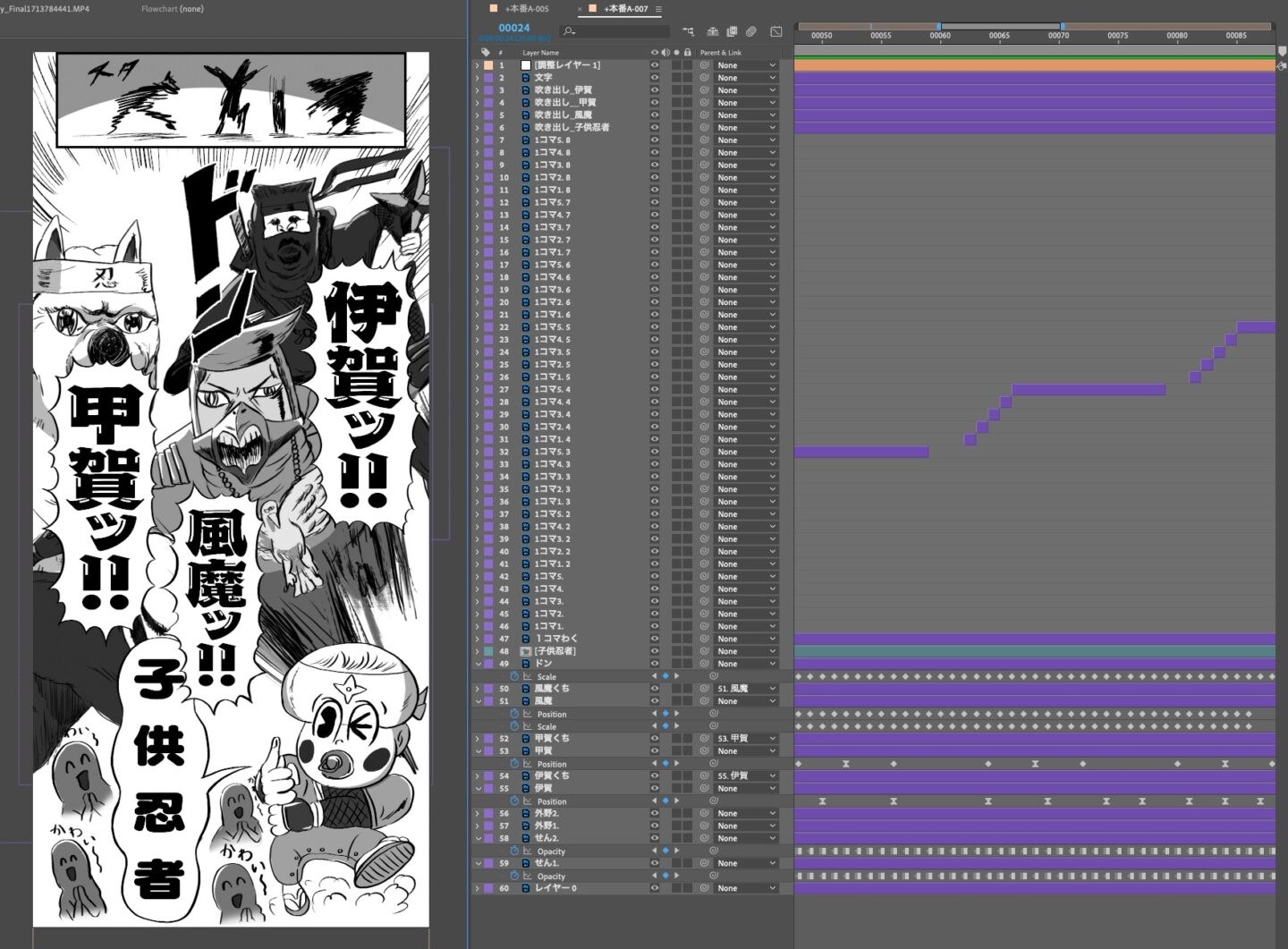Click the 00024 current time display
1288x949 pixels.
[514, 28]
